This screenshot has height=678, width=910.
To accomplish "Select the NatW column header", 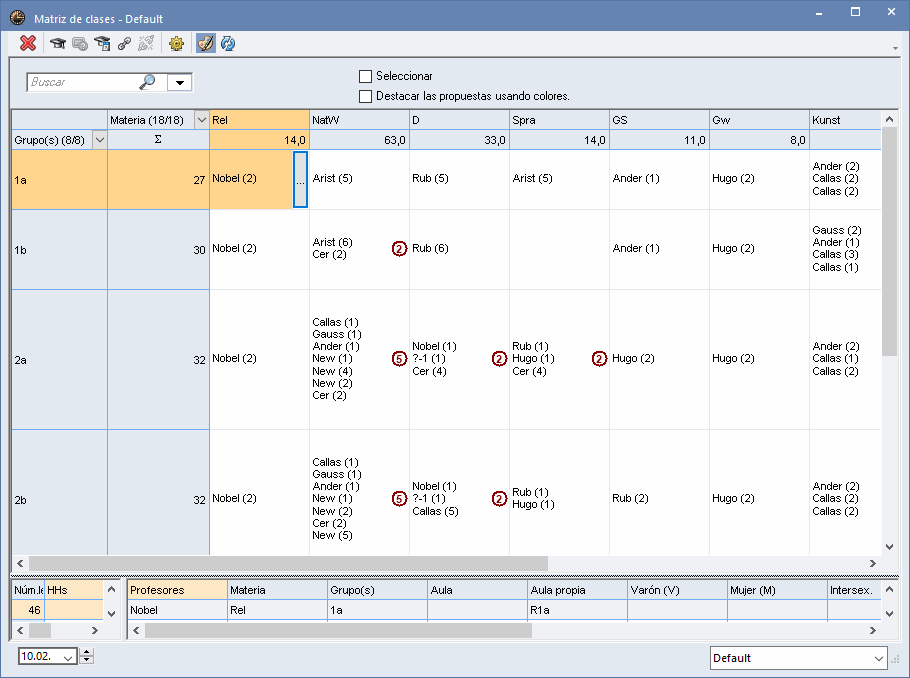I will pos(359,120).
